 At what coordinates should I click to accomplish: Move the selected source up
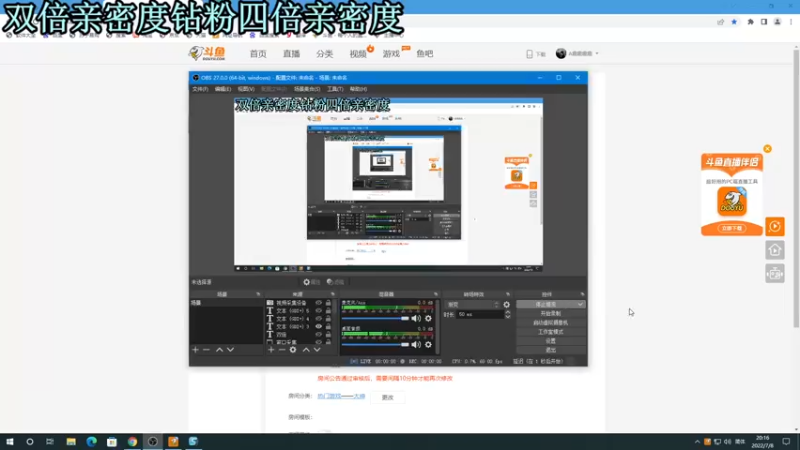tap(306, 350)
